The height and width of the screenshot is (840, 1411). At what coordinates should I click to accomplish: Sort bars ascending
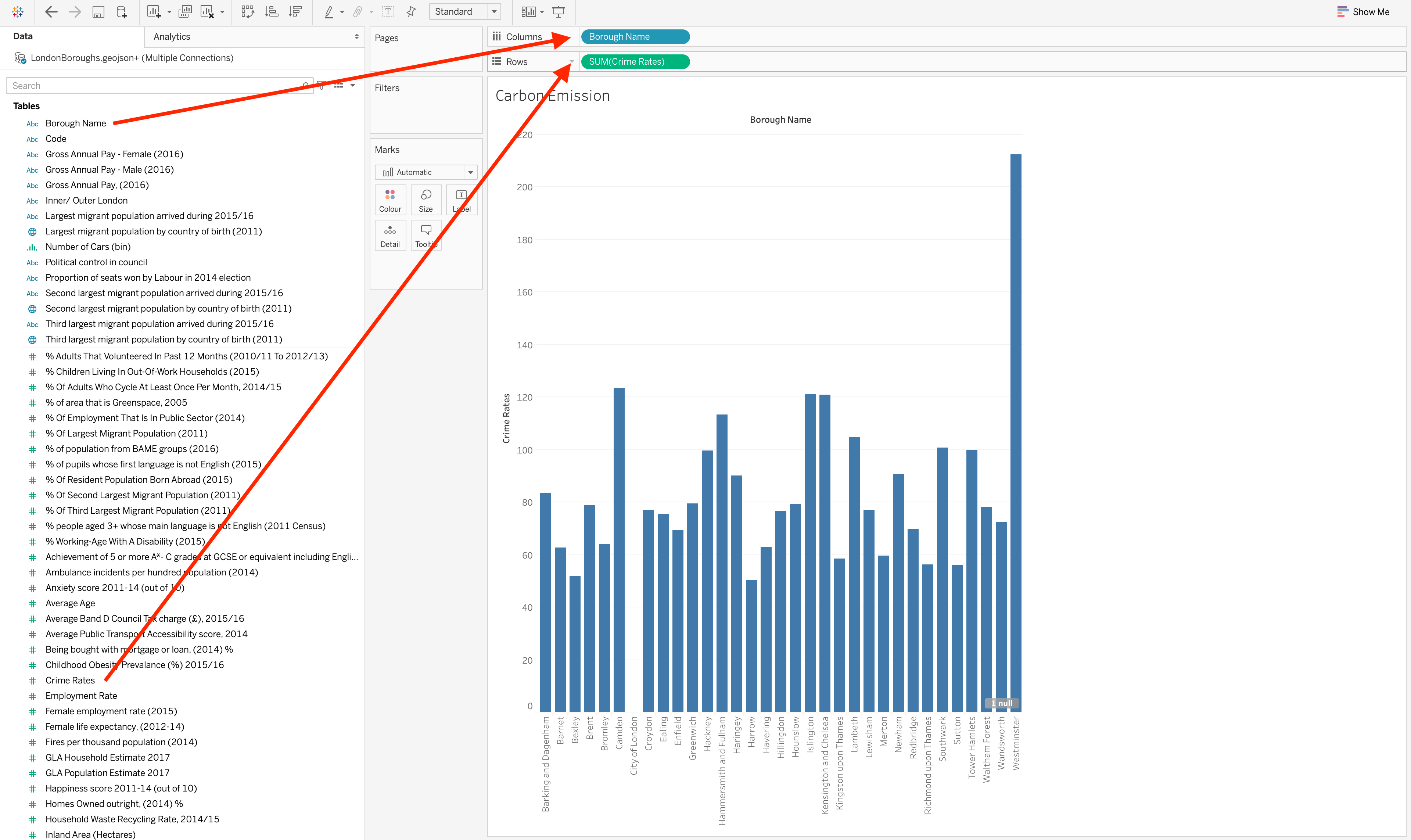click(x=272, y=12)
